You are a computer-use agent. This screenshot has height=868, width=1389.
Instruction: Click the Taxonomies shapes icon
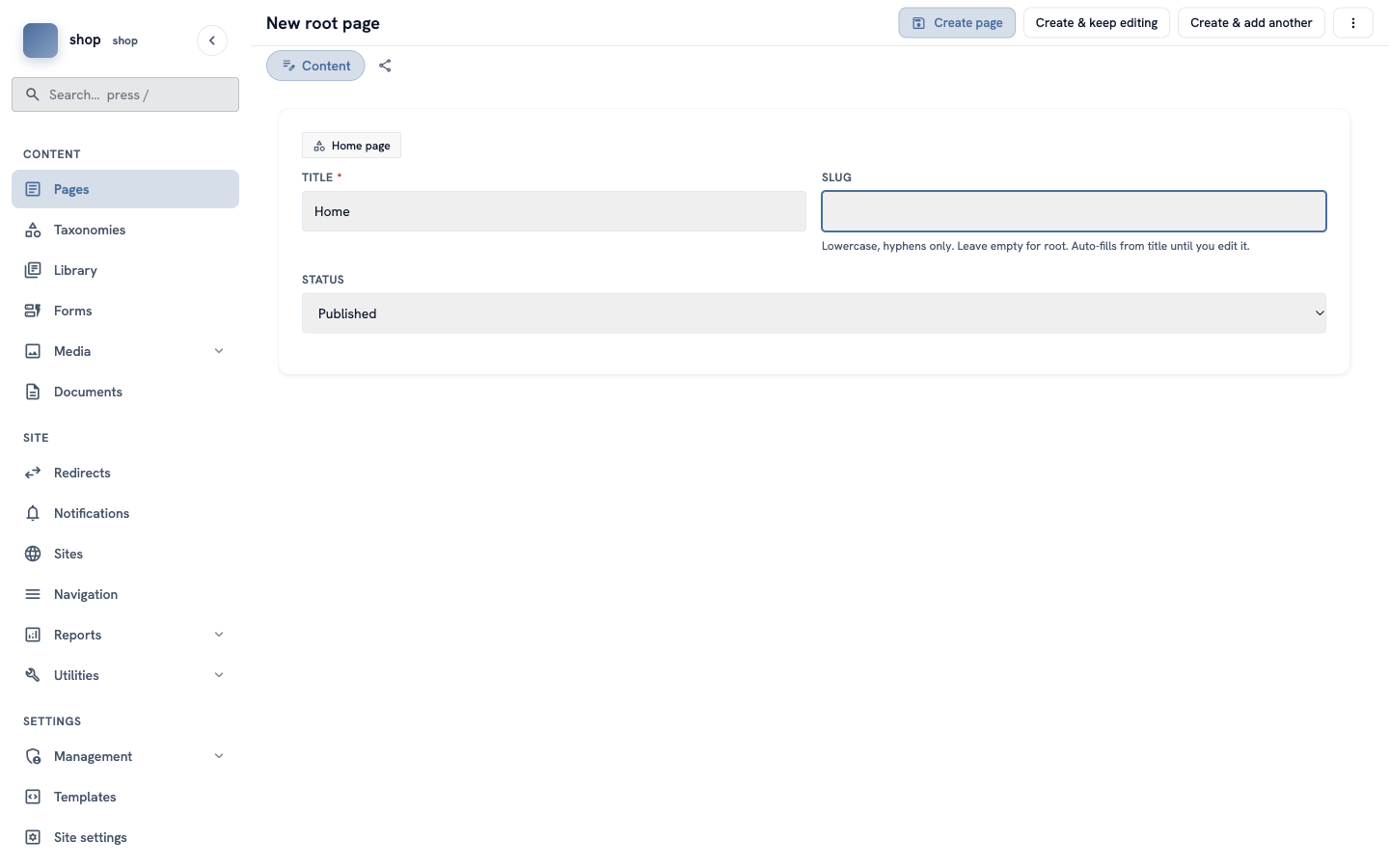(33, 230)
